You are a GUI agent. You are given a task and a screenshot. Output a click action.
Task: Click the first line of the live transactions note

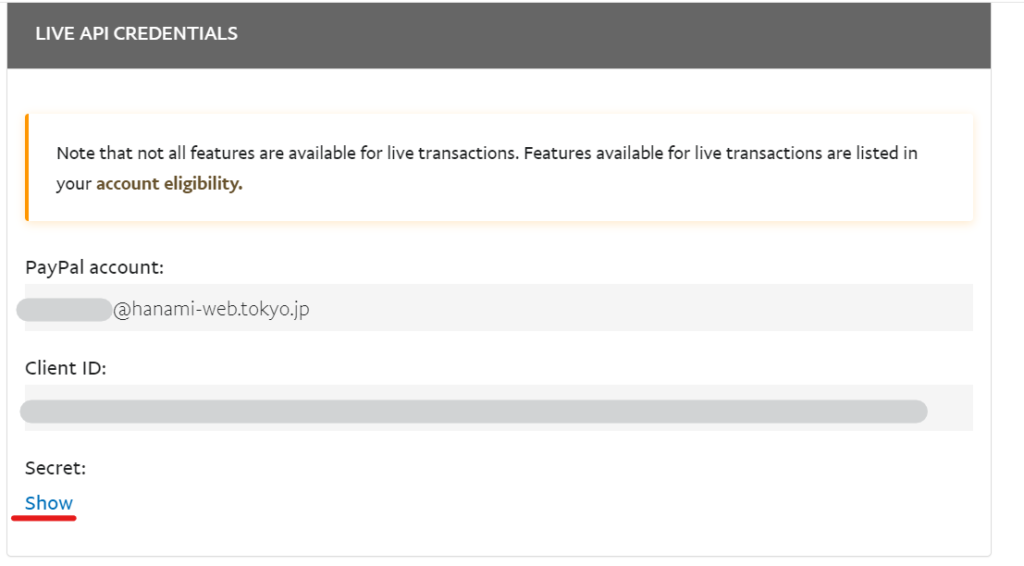tap(487, 153)
